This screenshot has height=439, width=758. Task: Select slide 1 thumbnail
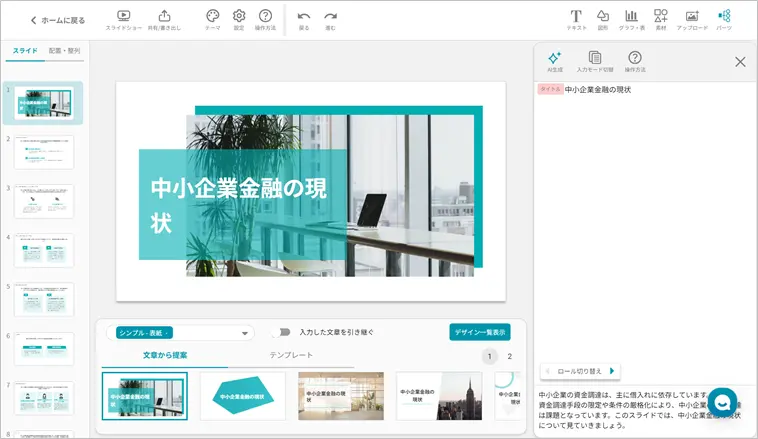coord(44,103)
